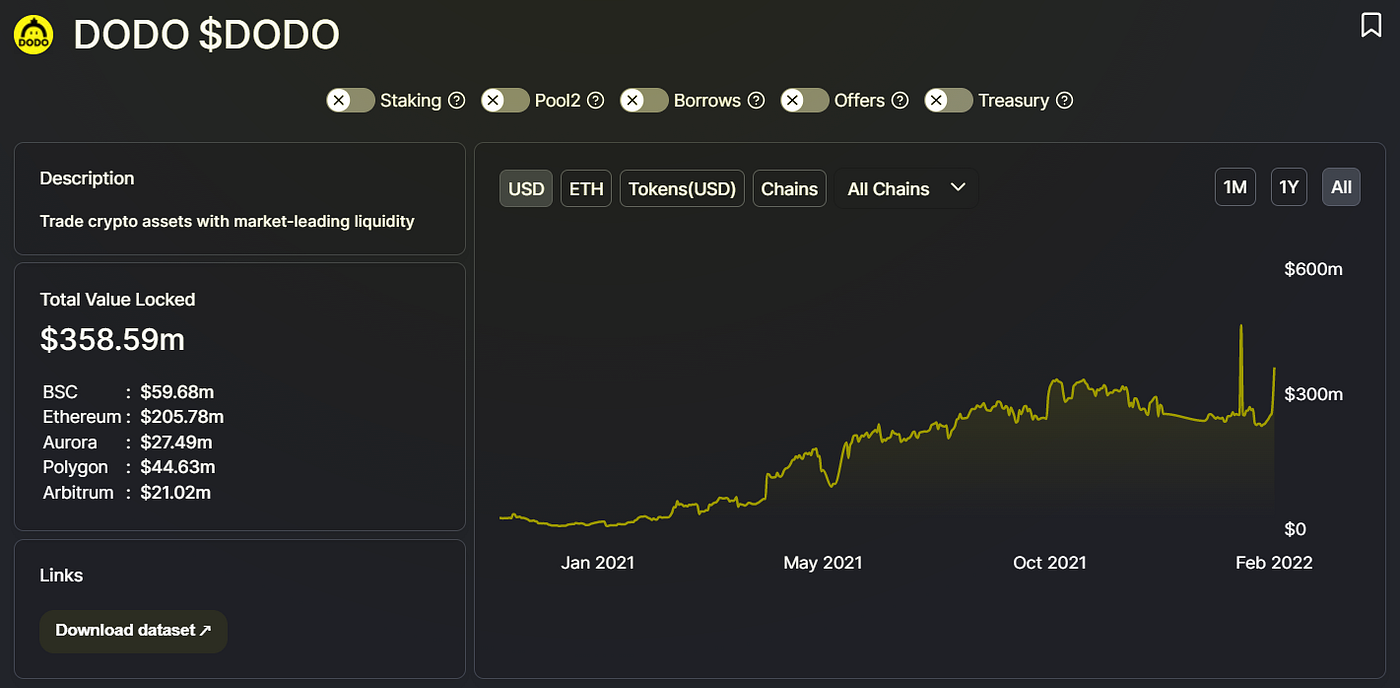Enable the Treasury switch
The width and height of the screenshot is (1400, 688).
pos(948,100)
